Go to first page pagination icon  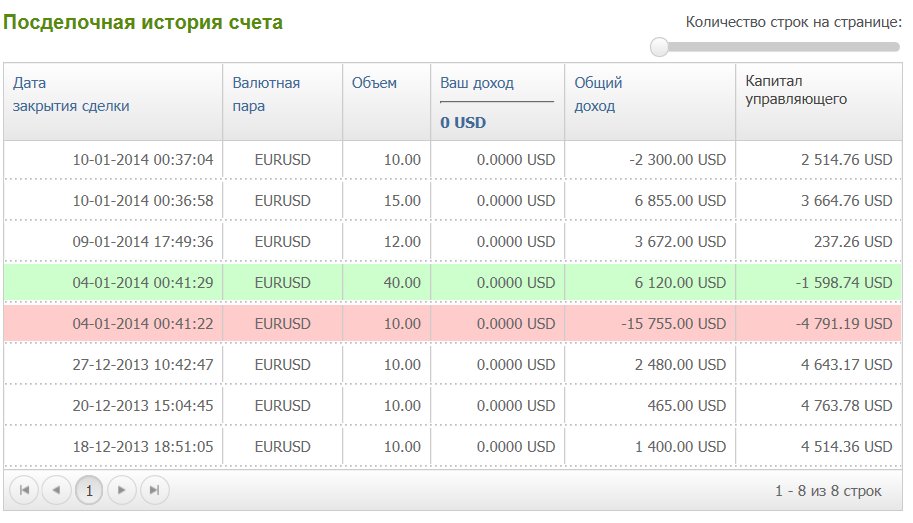pos(24,490)
